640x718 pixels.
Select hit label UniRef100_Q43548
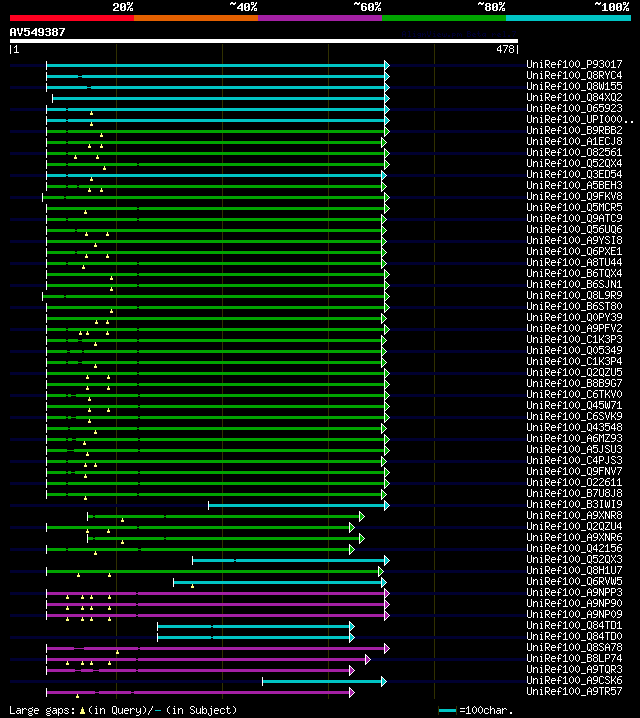[x=574, y=427]
